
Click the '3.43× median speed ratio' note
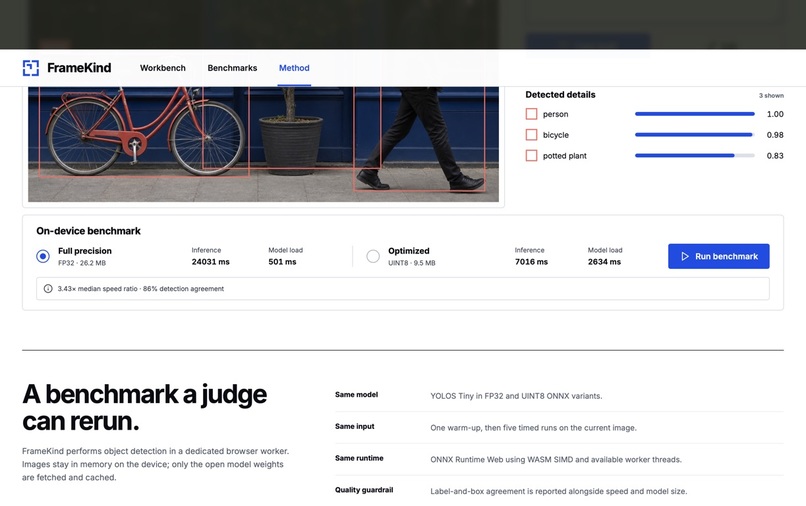point(97,289)
